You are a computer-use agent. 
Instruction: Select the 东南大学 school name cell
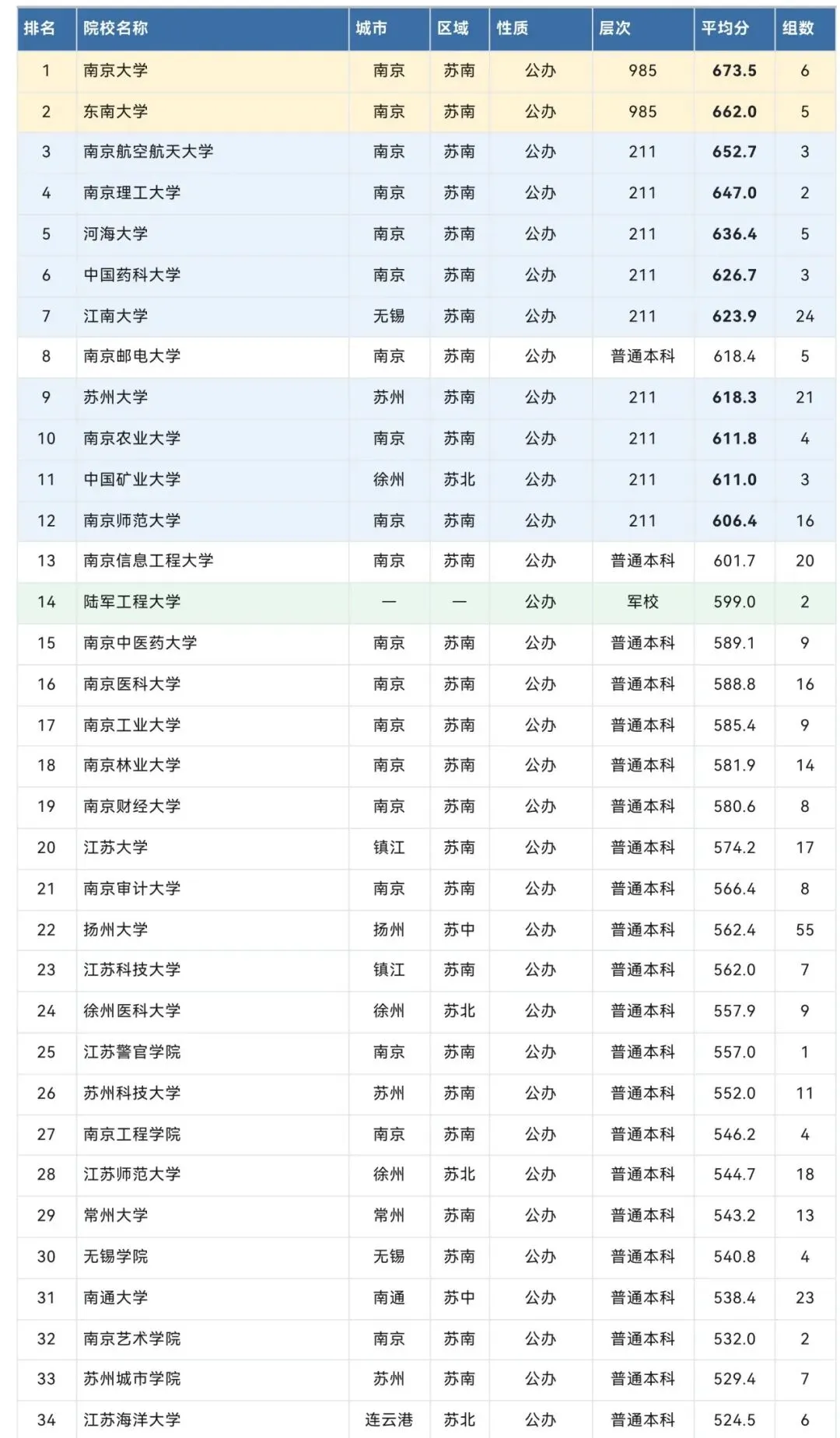[x=212, y=112]
